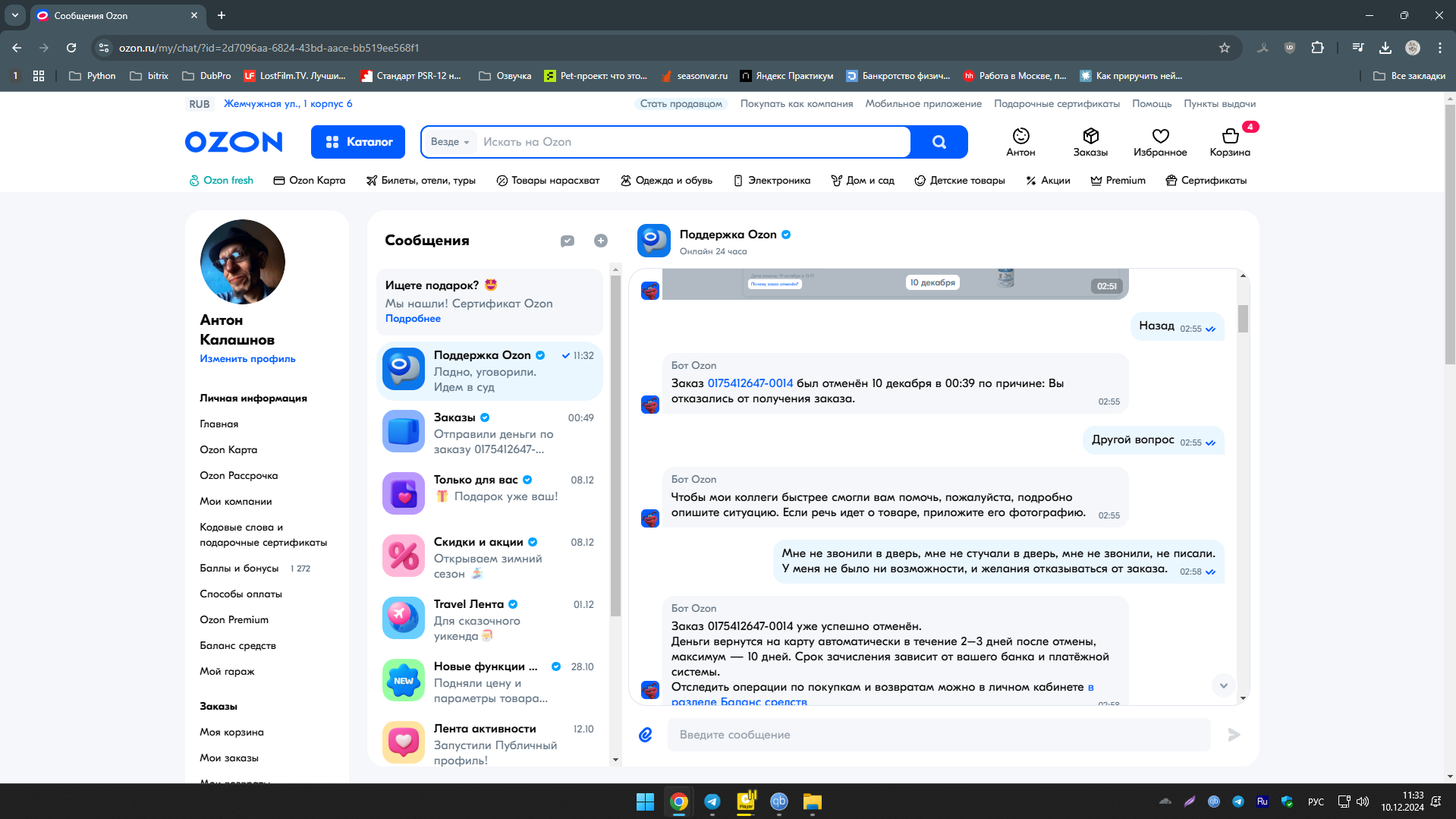This screenshot has width=1456, height=819.
Task: Open the Избранное heart icon
Action: 1160,142
